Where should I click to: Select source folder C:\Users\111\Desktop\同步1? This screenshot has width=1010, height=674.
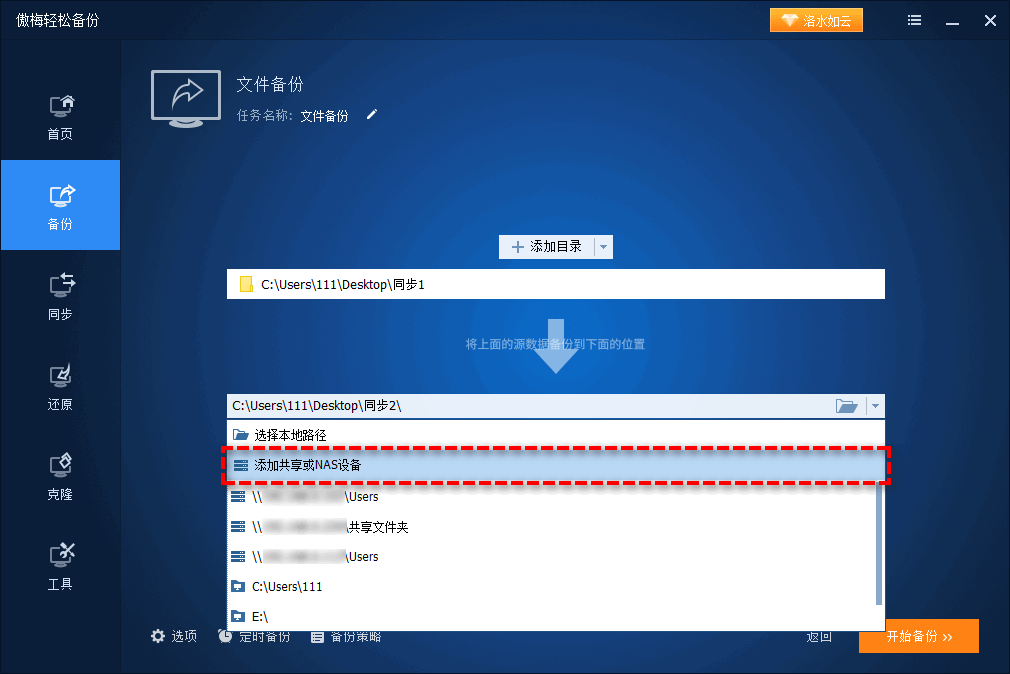(556, 284)
